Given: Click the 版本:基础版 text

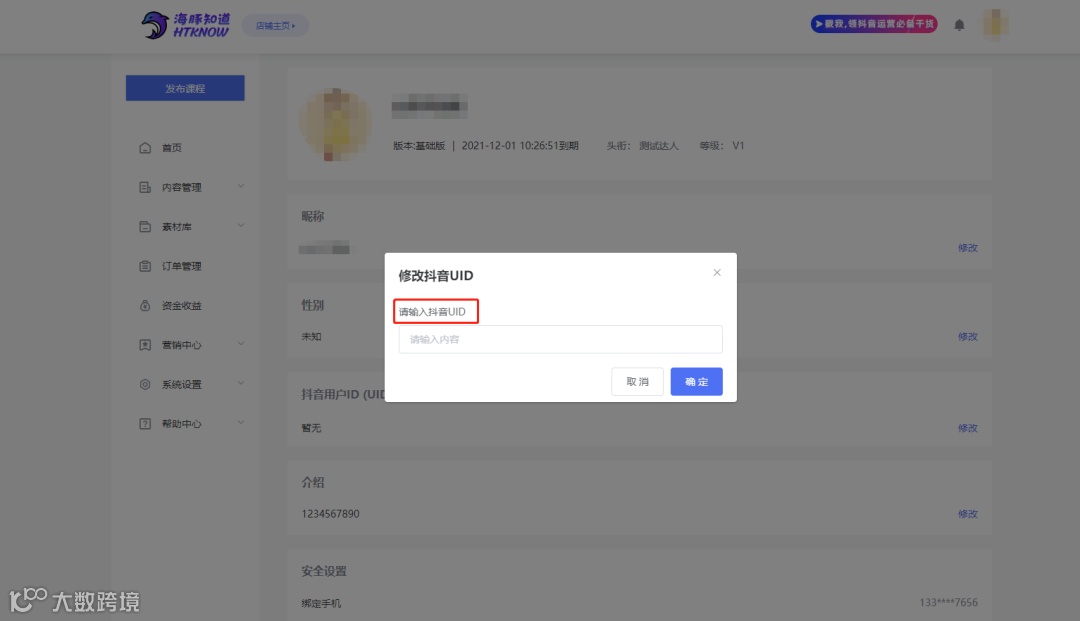Looking at the screenshot, I should pyautogui.click(x=419, y=146).
